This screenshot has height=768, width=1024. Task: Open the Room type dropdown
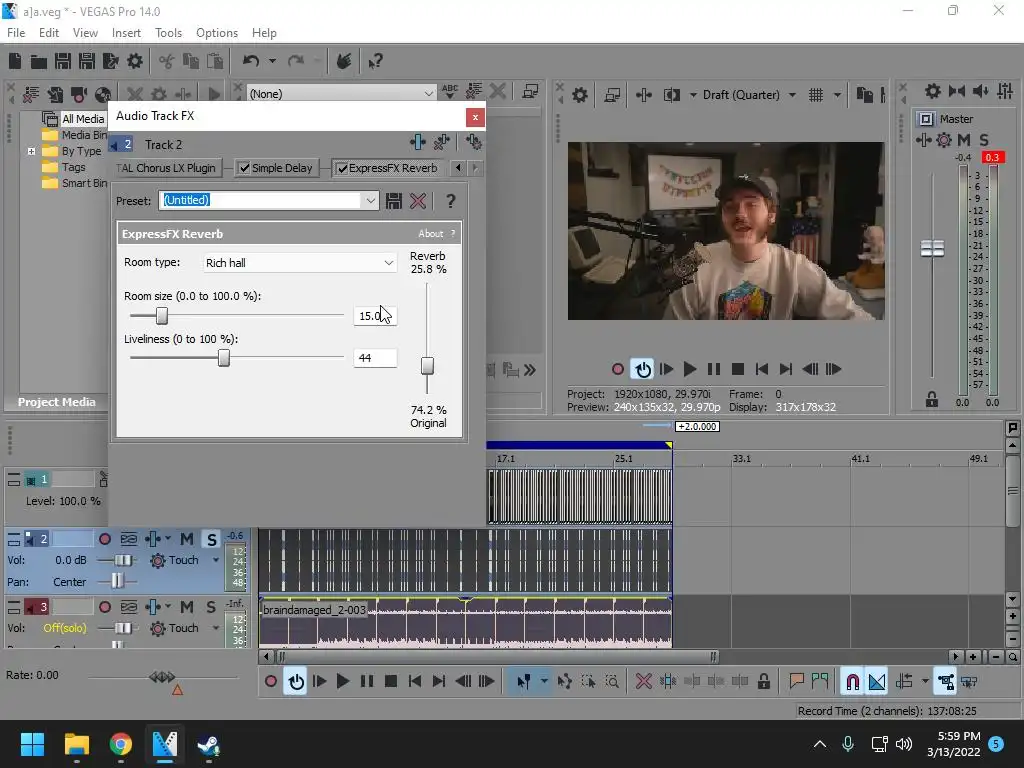(x=389, y=263)
